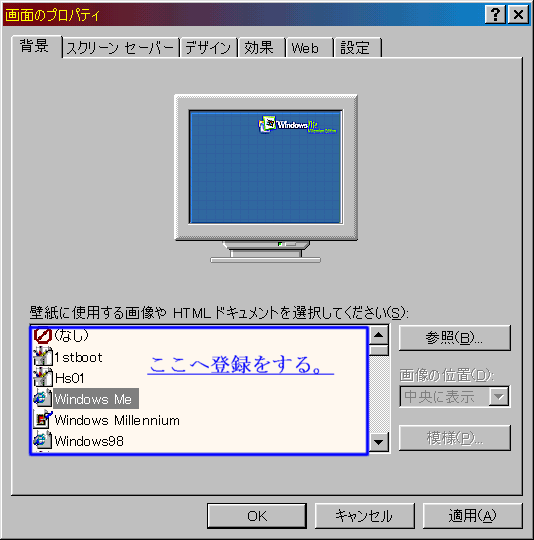Switch to the スクリーン セーバー tab

pos(121,48)
